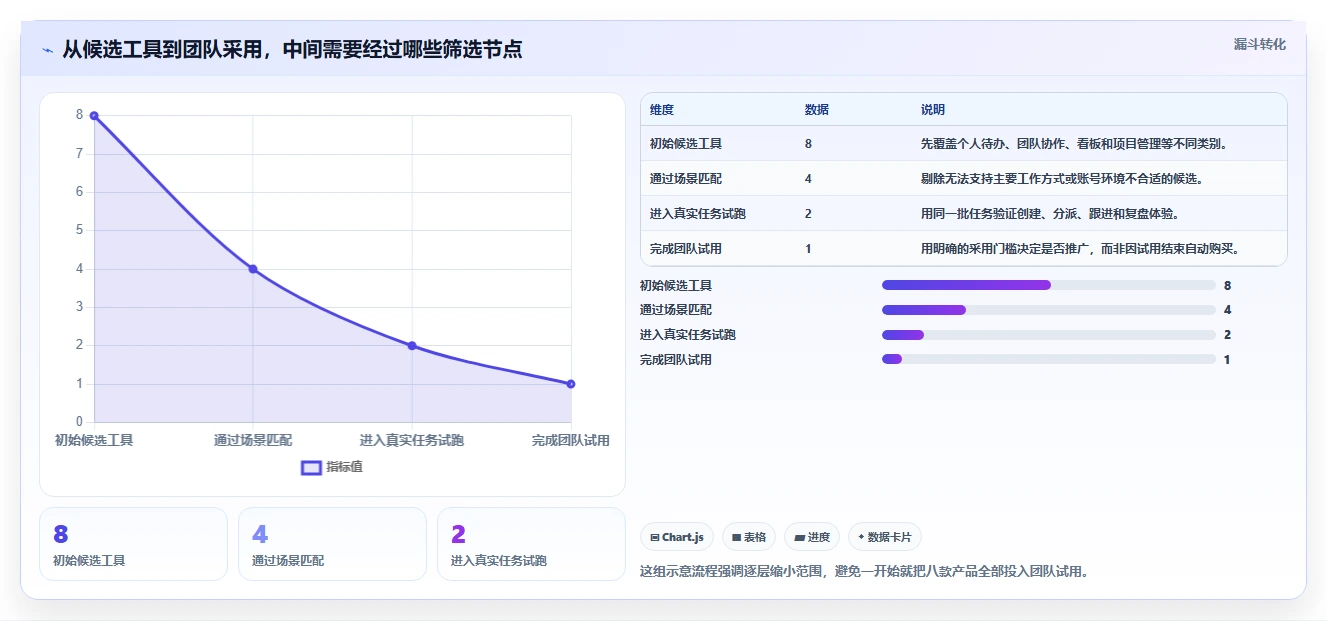1327x621 pixels.
Task: Click the 数据 column header in the table
Action: (816, 110)
